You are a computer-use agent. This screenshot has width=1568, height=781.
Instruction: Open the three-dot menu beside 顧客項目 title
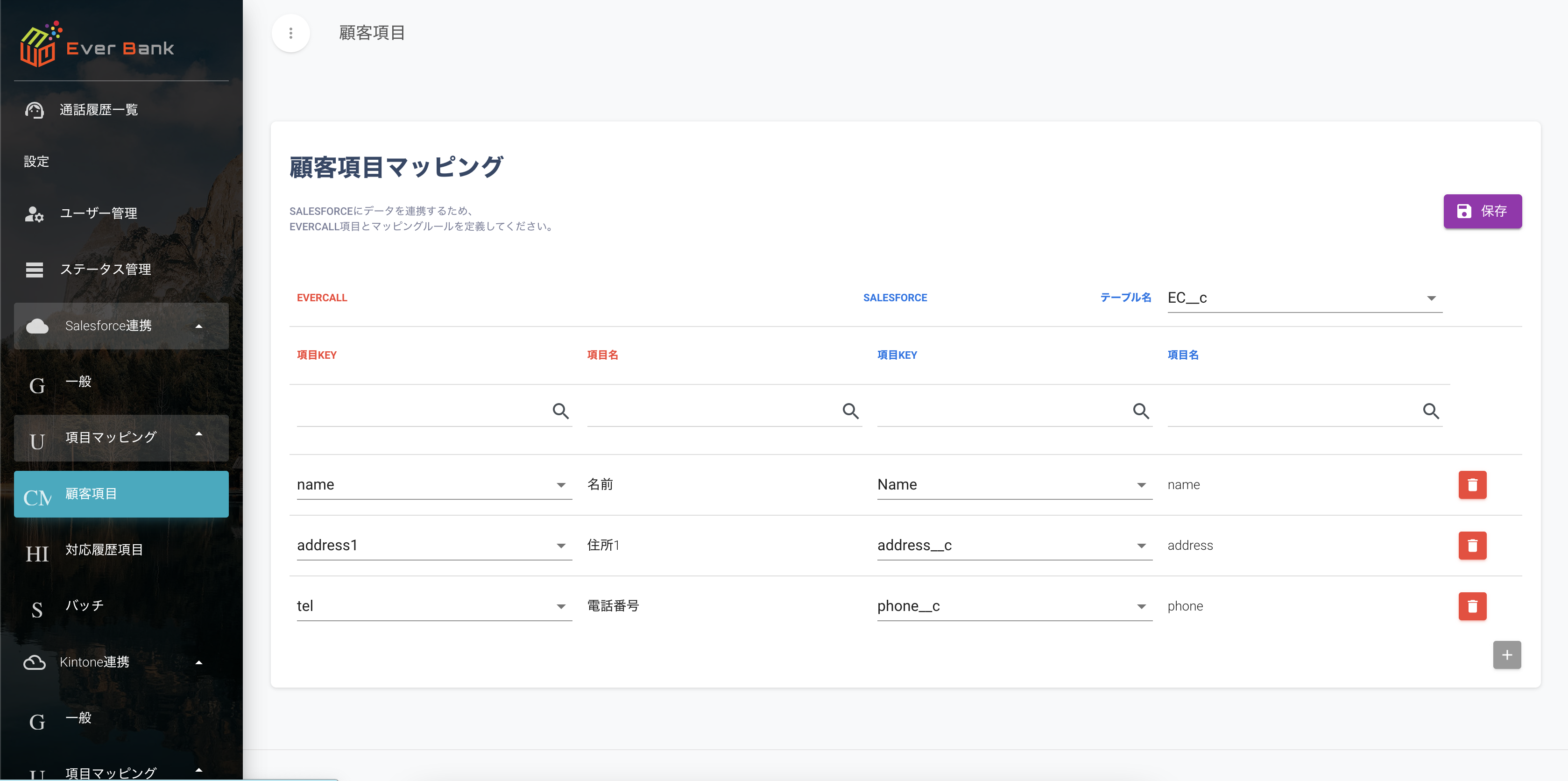pyautogui.click(x=290, y=33)
